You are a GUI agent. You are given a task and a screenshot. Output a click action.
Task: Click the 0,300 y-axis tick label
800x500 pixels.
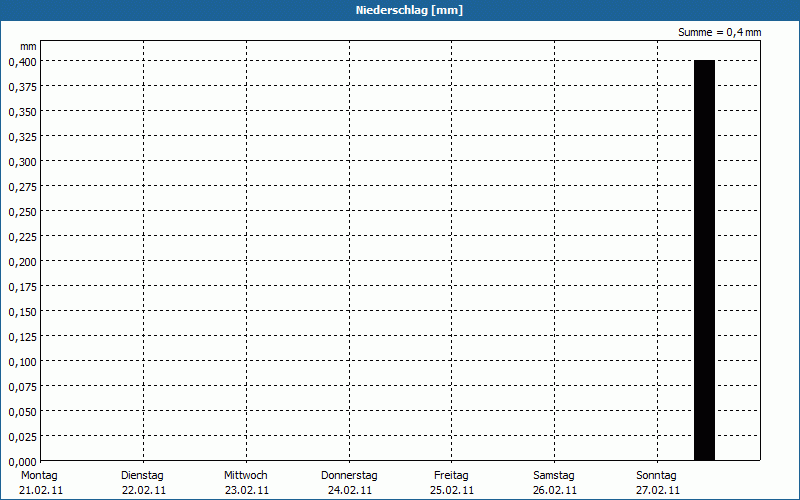pyautogui.click(x=23, y=161)
